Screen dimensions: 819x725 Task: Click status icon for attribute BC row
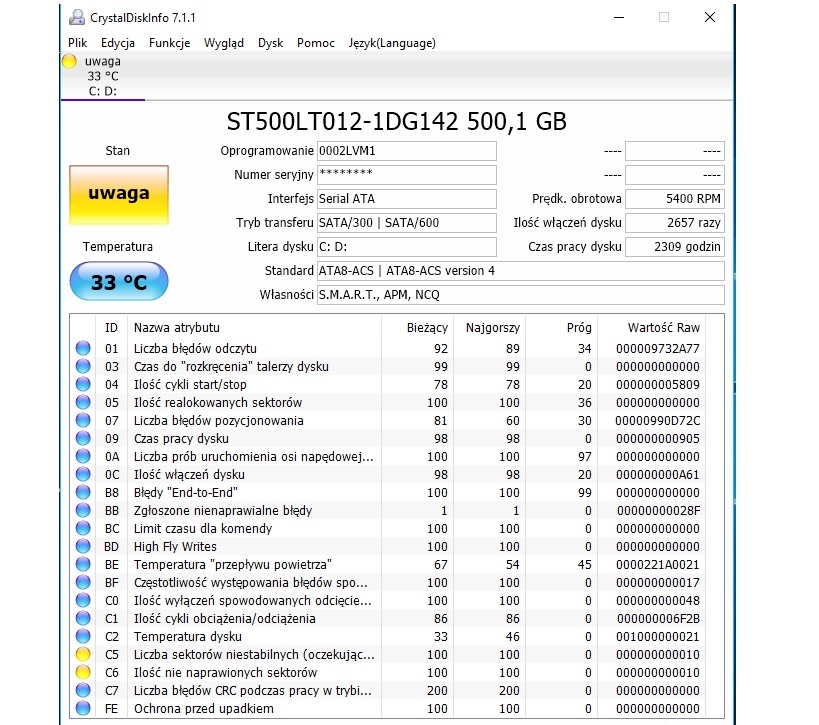83,528
